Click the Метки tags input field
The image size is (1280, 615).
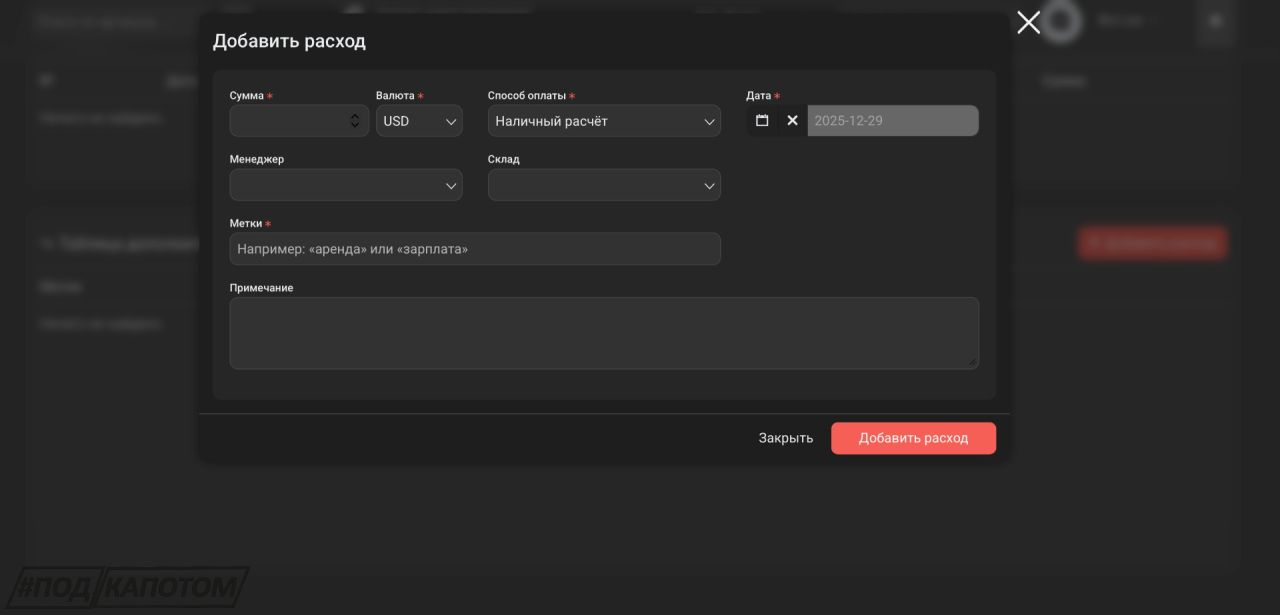click(475, 249)
